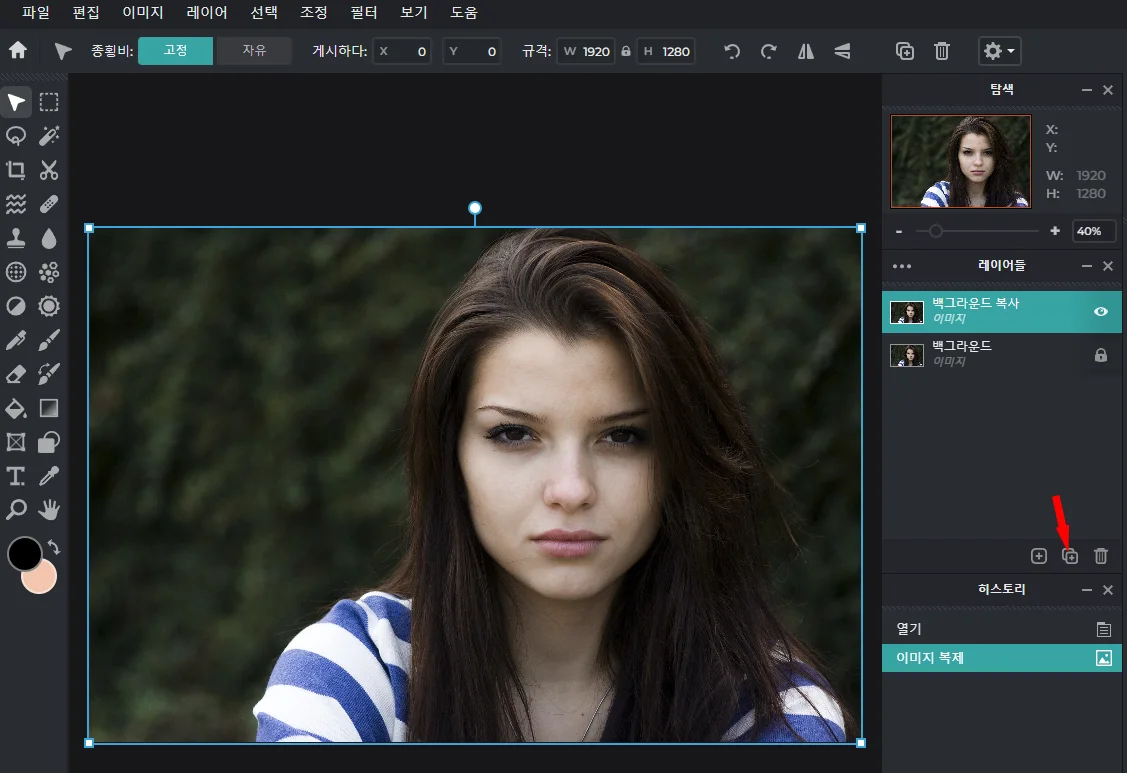The width and height of the screenshot is (1127, 773).
Task: Click the navigator zoom slider handle
Action: point(935,231)
